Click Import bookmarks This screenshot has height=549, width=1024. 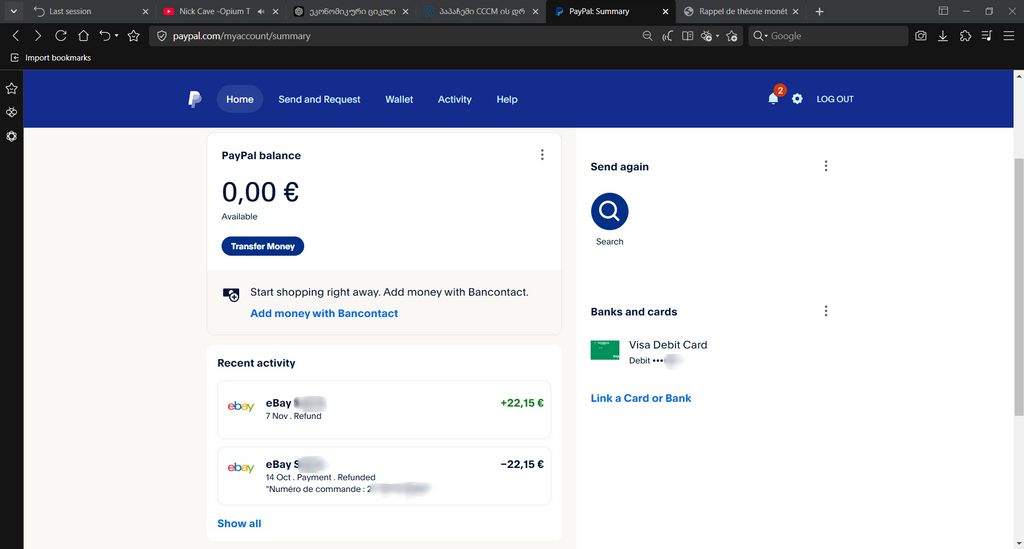coord(51,57)
